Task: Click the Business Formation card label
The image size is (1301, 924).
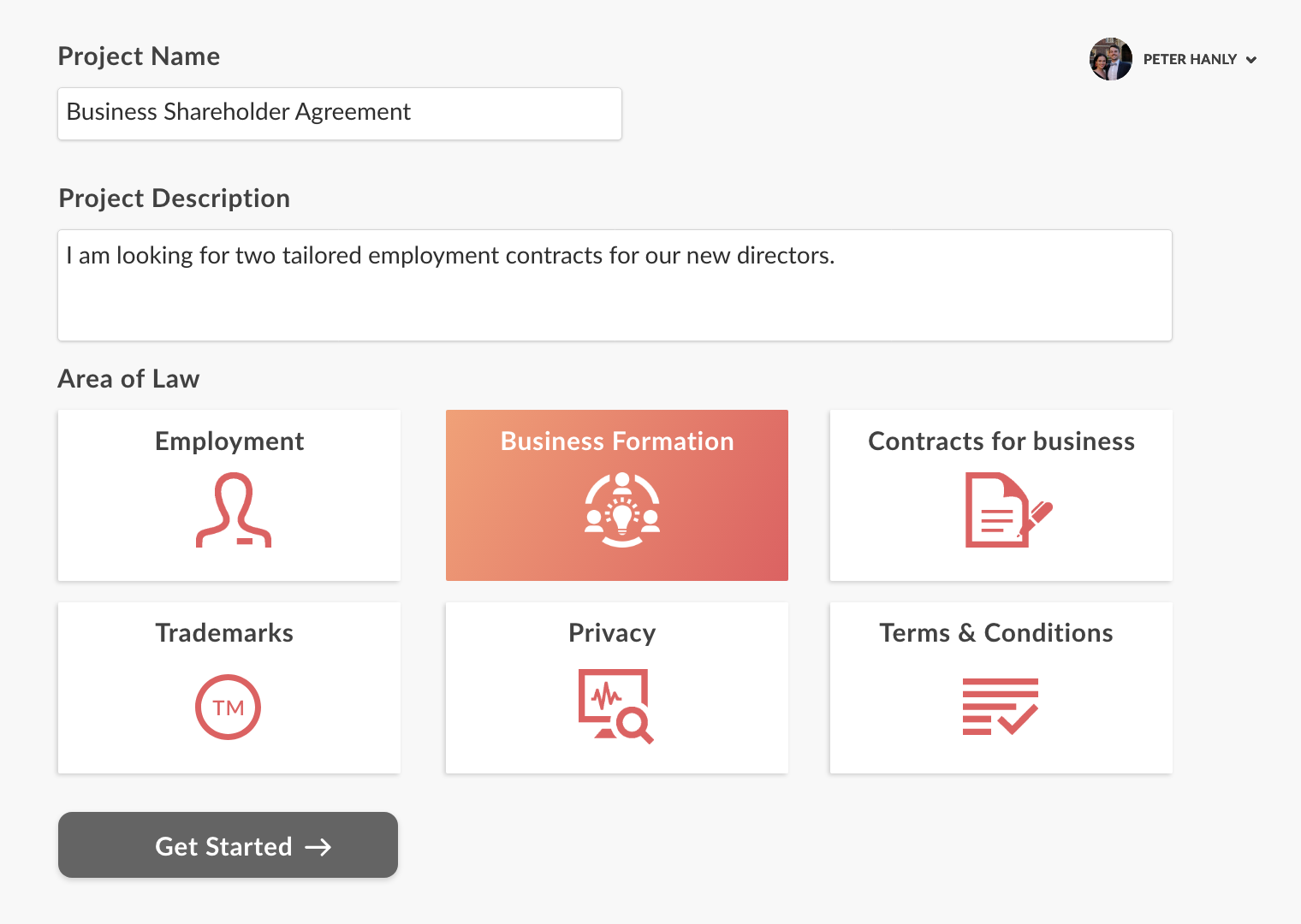Action: (x=617, y=441)
